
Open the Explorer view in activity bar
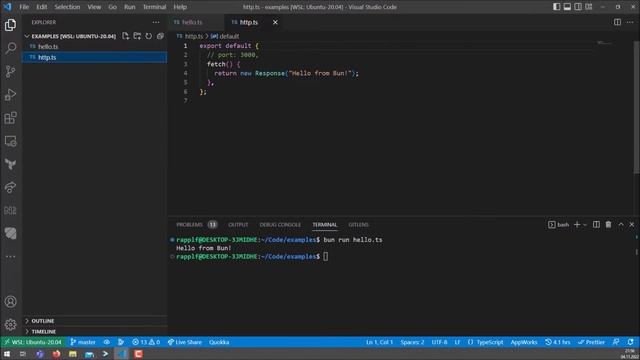click(x=11, y=25)
